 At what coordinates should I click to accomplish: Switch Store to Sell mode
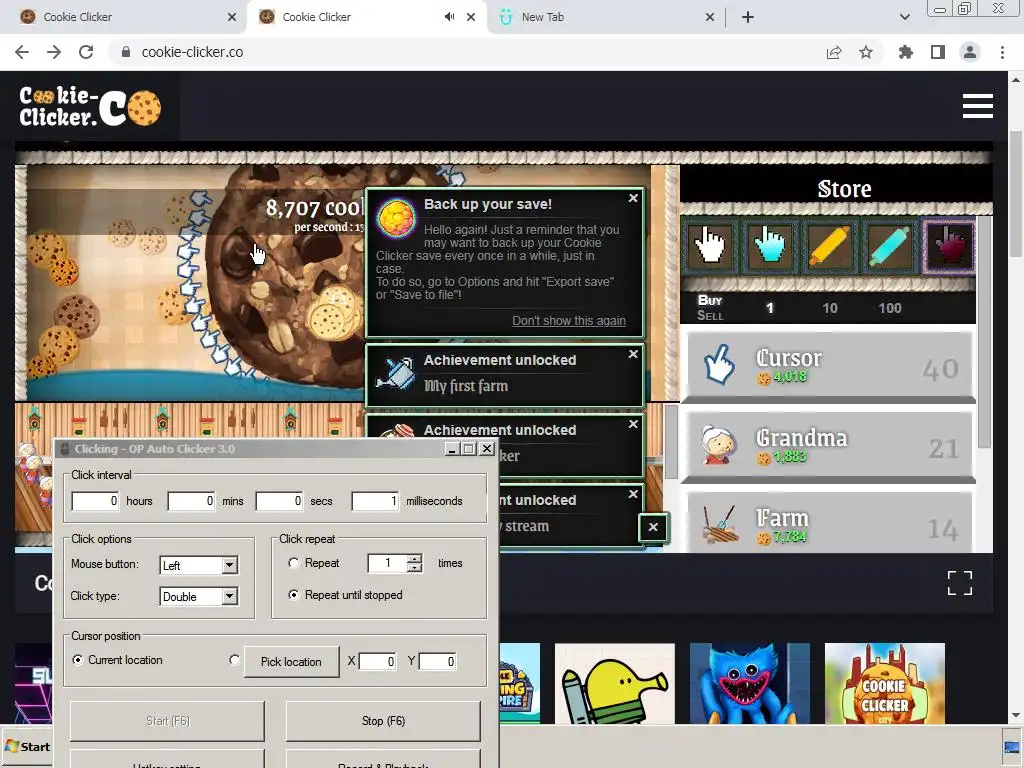[x=710, y=315]
